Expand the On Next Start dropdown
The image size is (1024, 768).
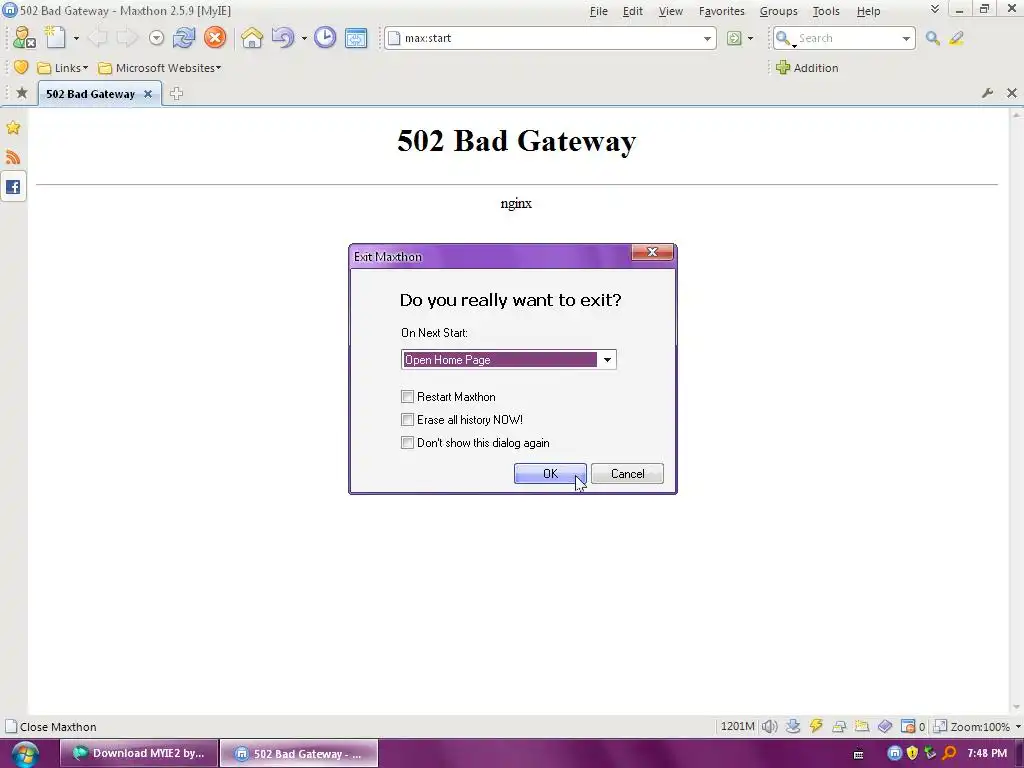point(607,360)
